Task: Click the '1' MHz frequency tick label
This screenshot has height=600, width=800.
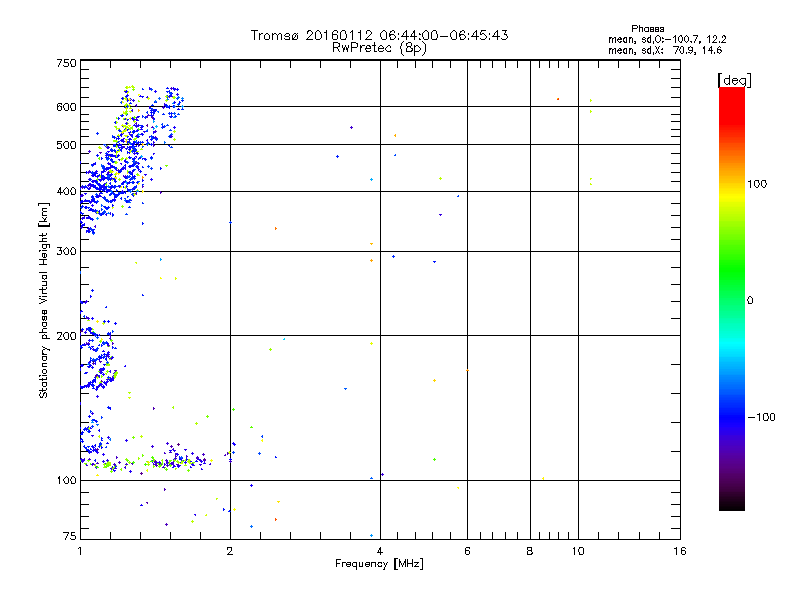Action: (80, 551)
